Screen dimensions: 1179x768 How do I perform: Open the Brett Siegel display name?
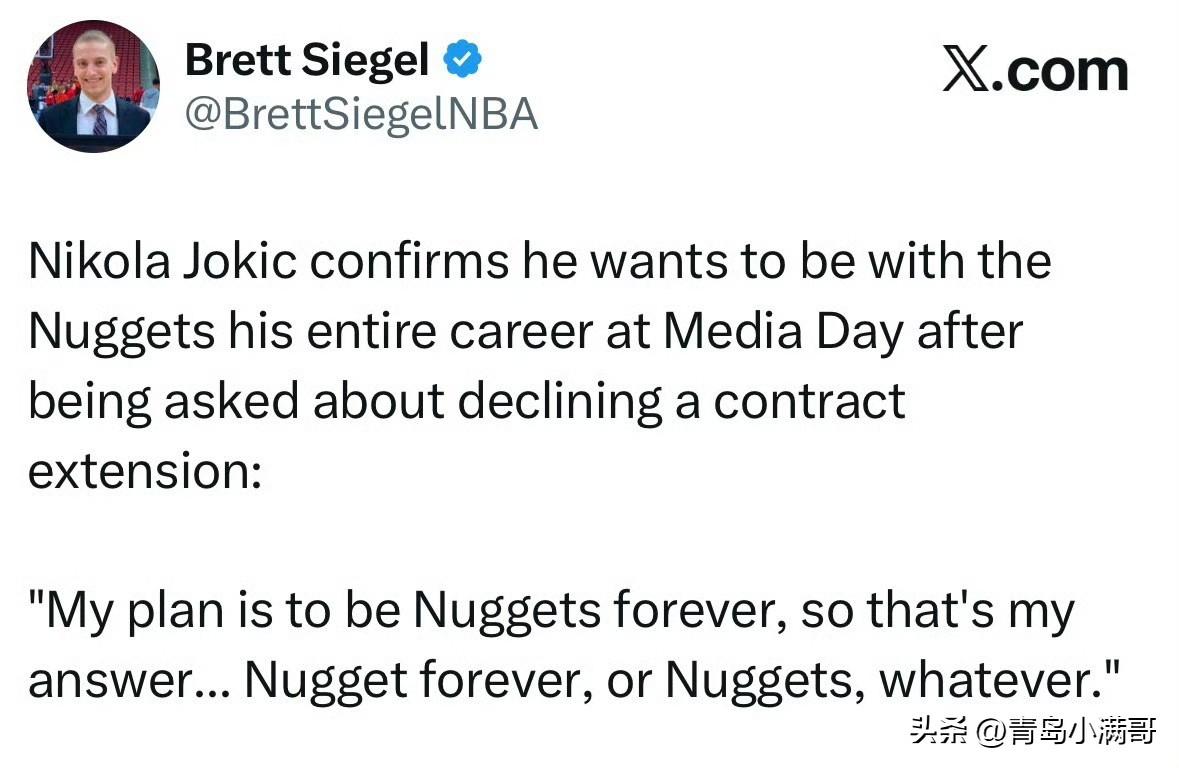click(307, 60)
